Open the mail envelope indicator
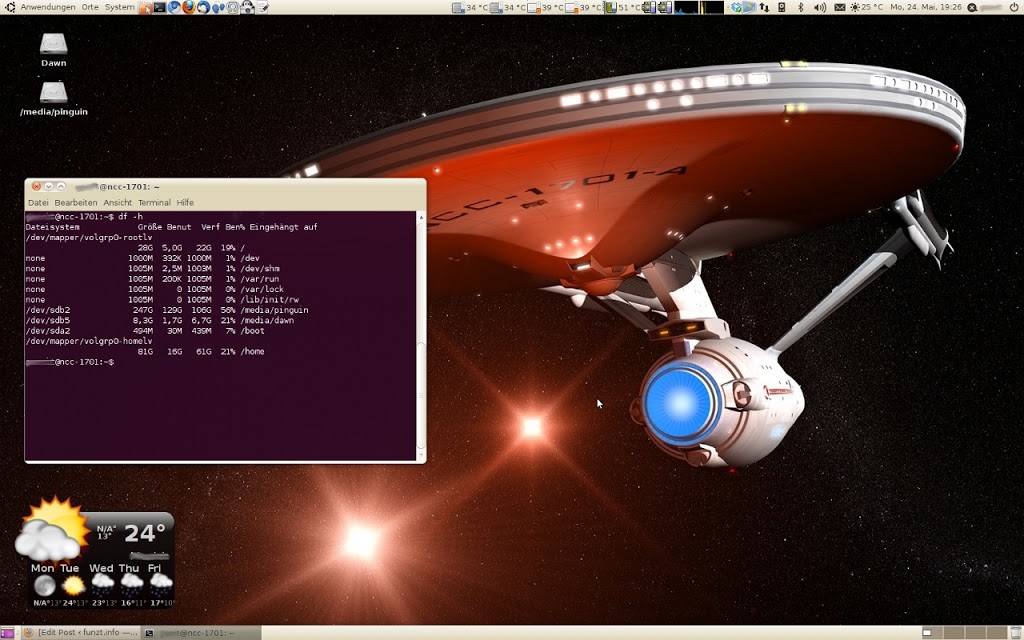This screenshot has height=640, width=1024. [840, 7]
